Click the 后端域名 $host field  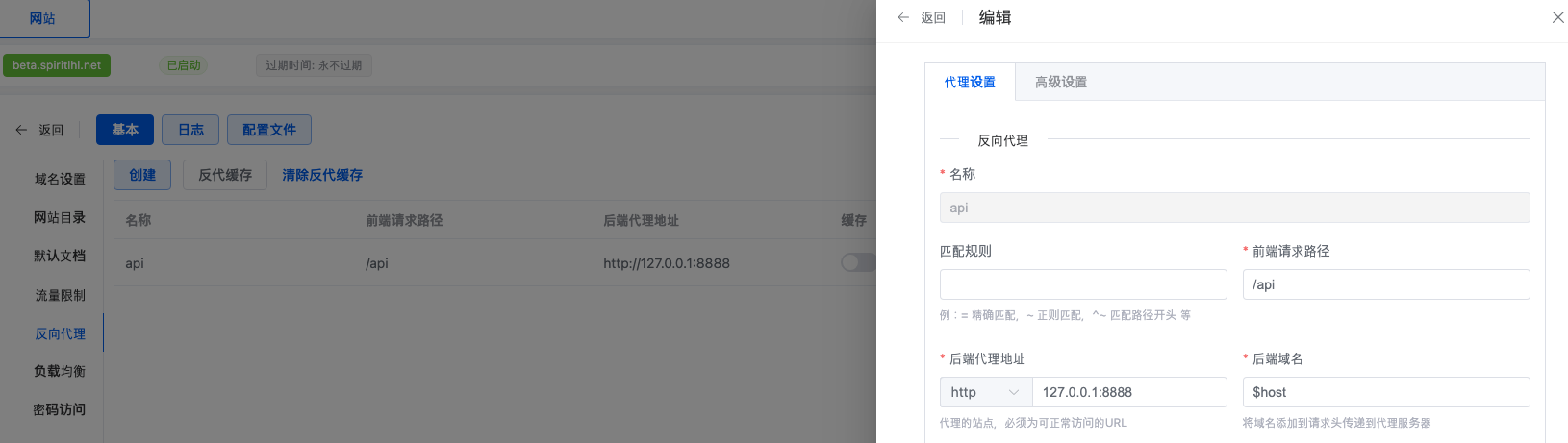pos(1385,392)
